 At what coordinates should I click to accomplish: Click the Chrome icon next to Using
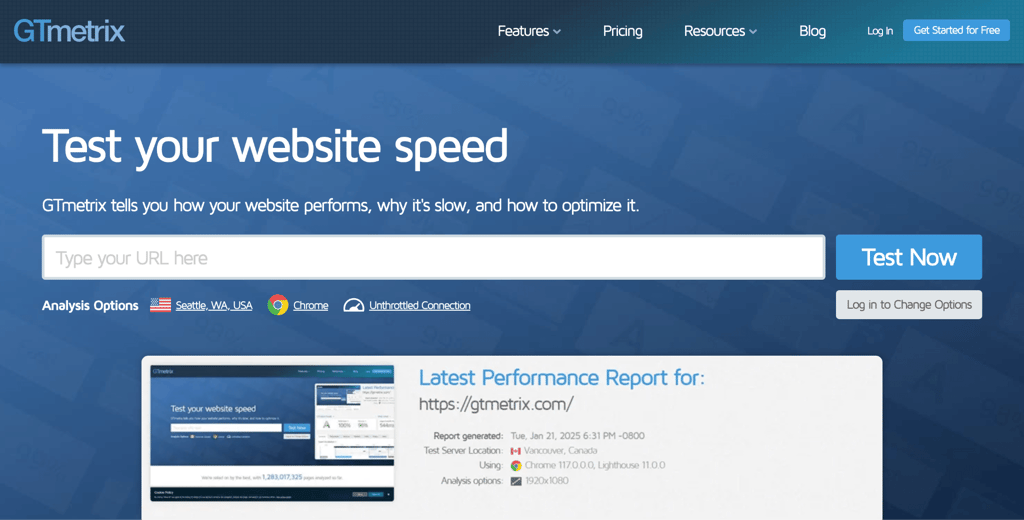515,466
